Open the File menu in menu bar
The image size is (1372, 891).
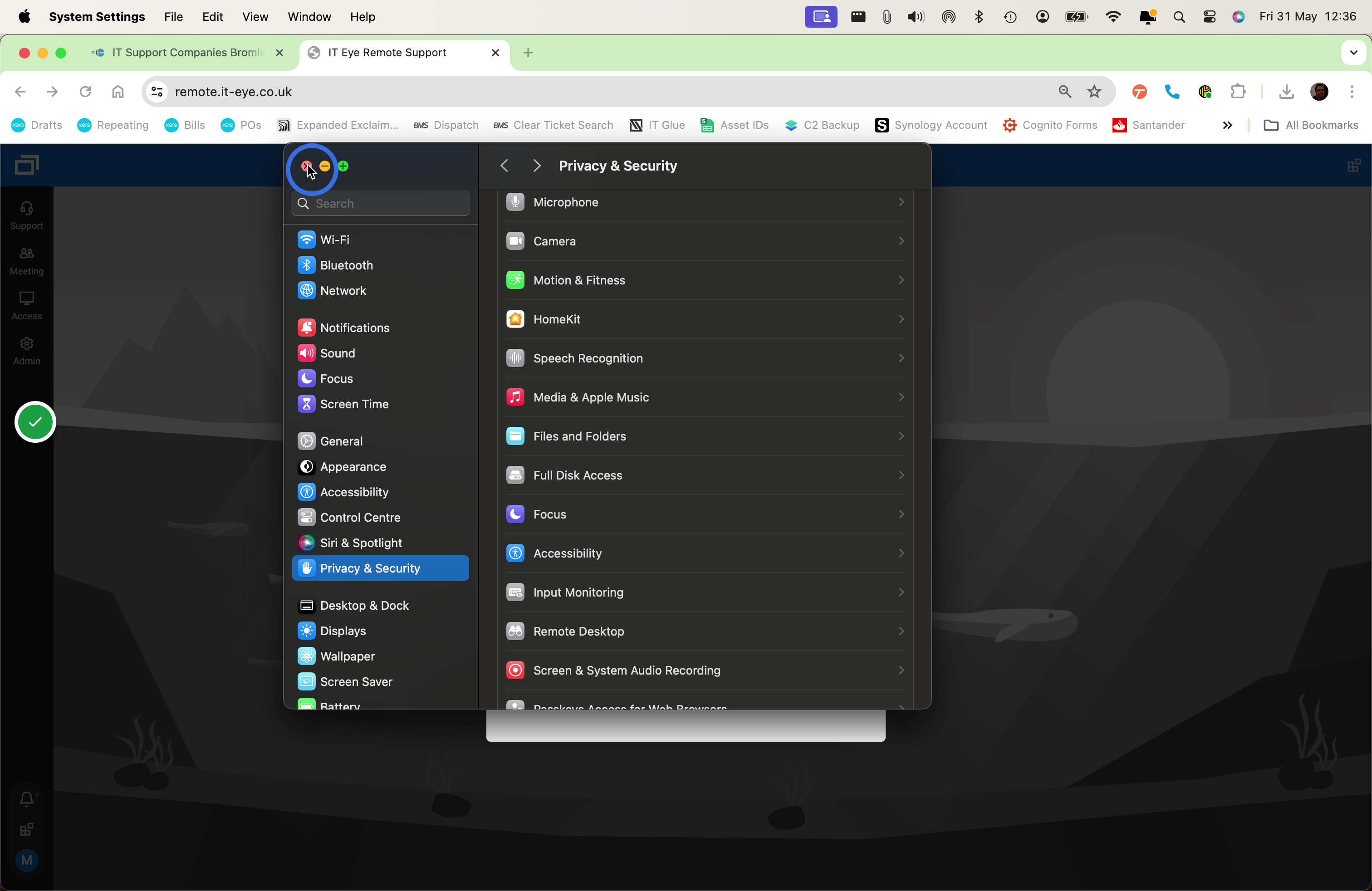pyautogui.click(x=173, y=17)
